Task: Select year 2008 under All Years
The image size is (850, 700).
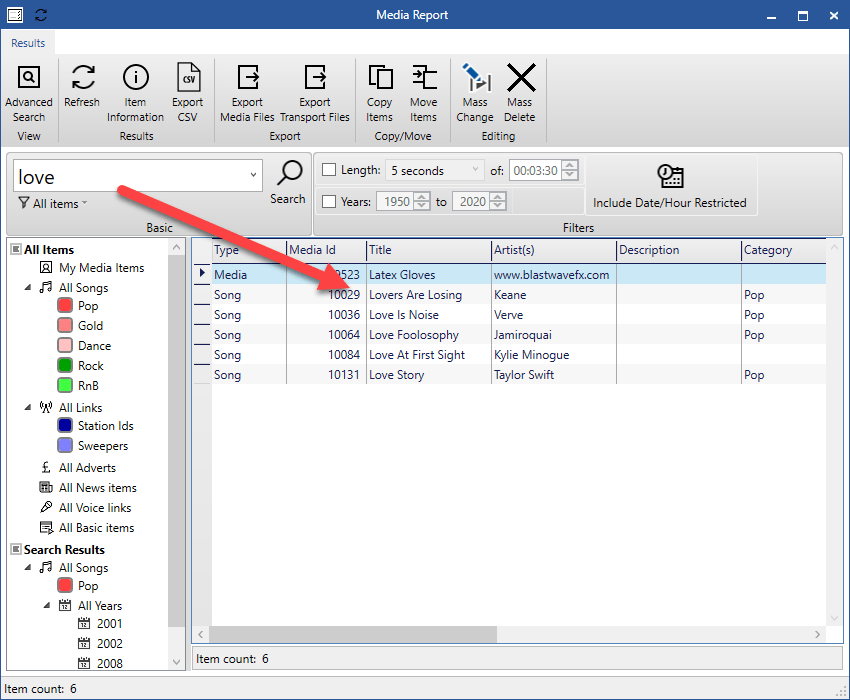Action: (x=110, y=664)
